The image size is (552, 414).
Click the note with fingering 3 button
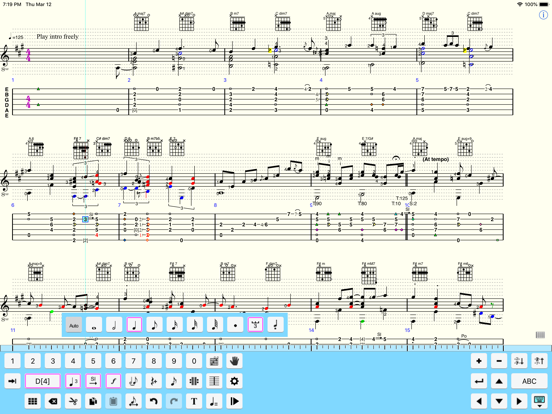[73, 381]
